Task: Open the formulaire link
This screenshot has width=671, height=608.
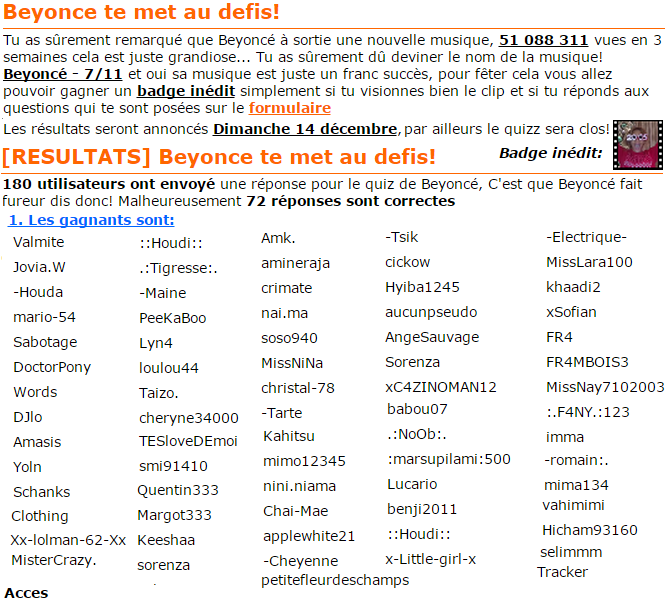Action: 290,108
